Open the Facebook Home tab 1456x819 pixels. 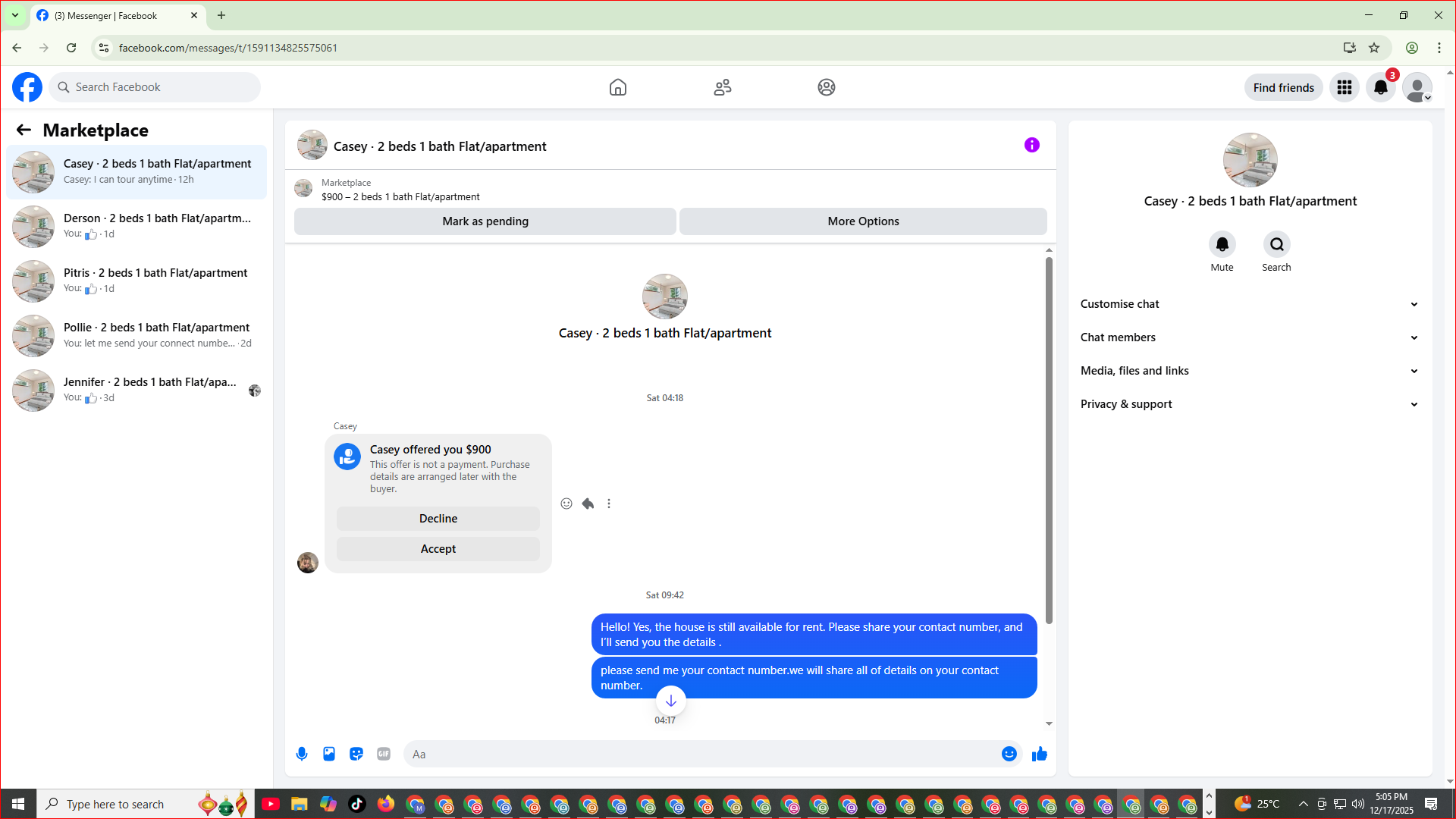[x=618, y=87]
